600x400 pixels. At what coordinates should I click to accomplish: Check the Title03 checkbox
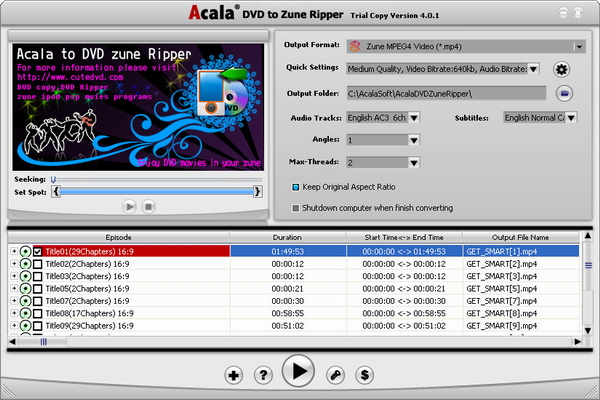[38, 276]
